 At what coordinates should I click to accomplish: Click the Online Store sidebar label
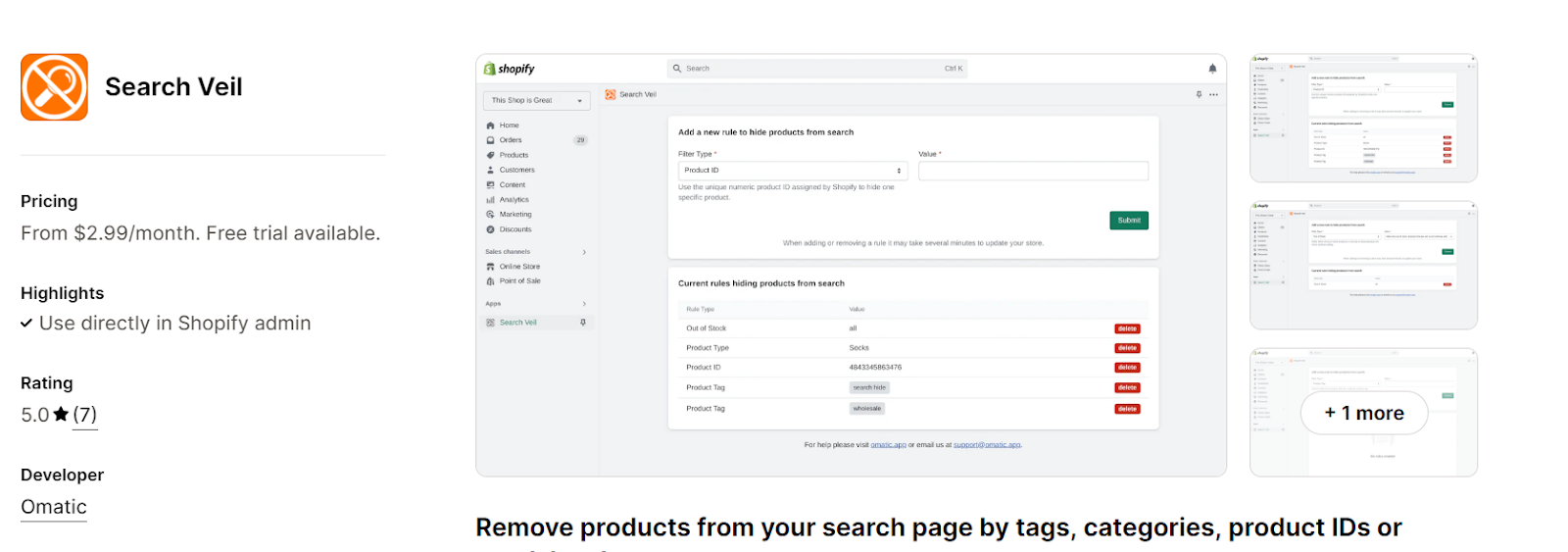point(519,267)
